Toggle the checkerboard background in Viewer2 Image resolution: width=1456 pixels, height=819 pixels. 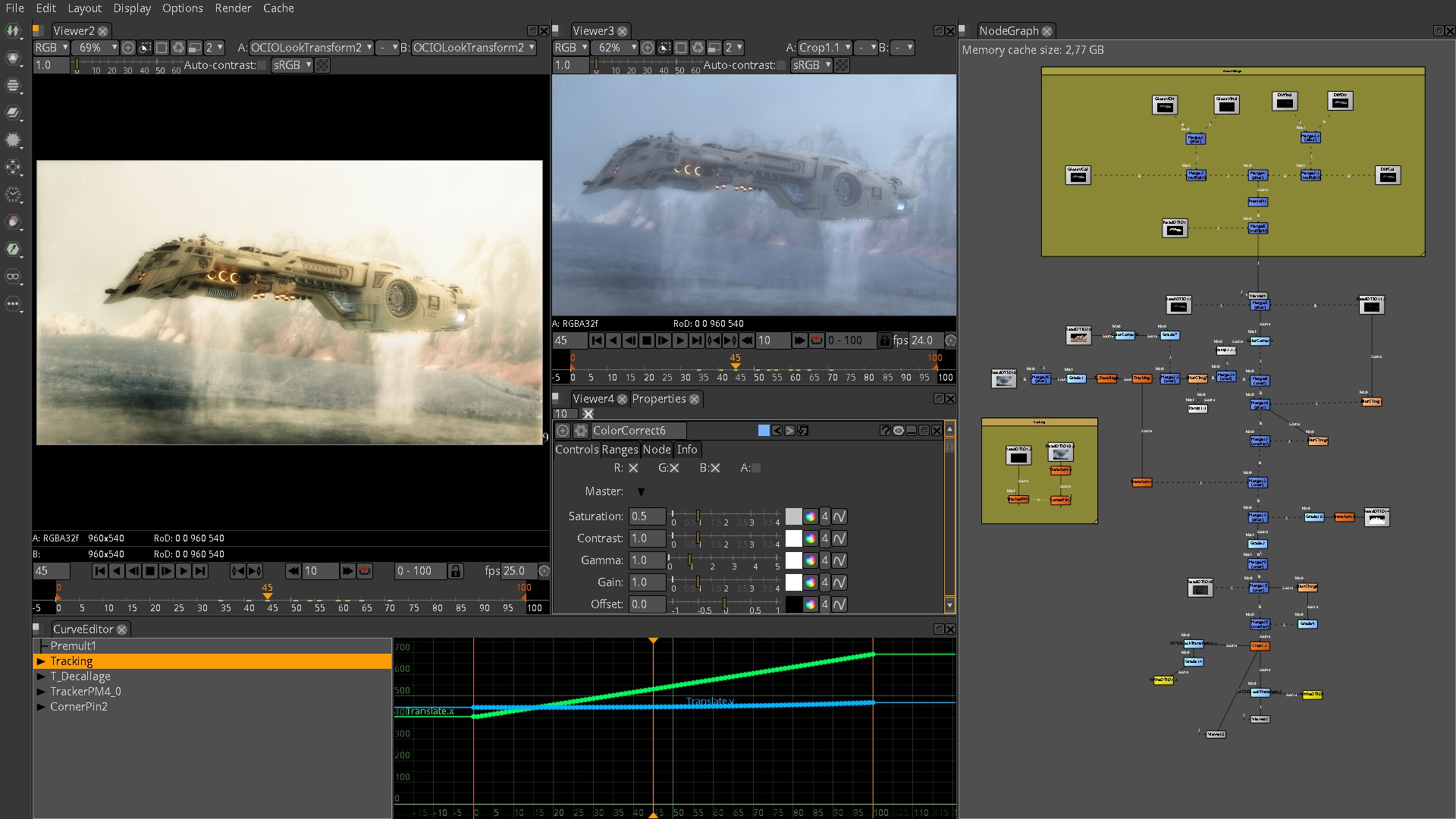322,65
